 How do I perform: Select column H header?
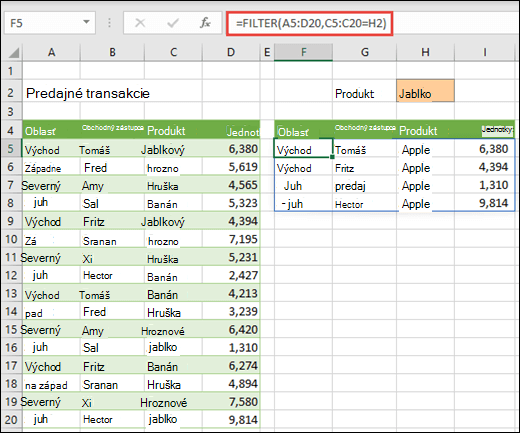click(425, 52)
